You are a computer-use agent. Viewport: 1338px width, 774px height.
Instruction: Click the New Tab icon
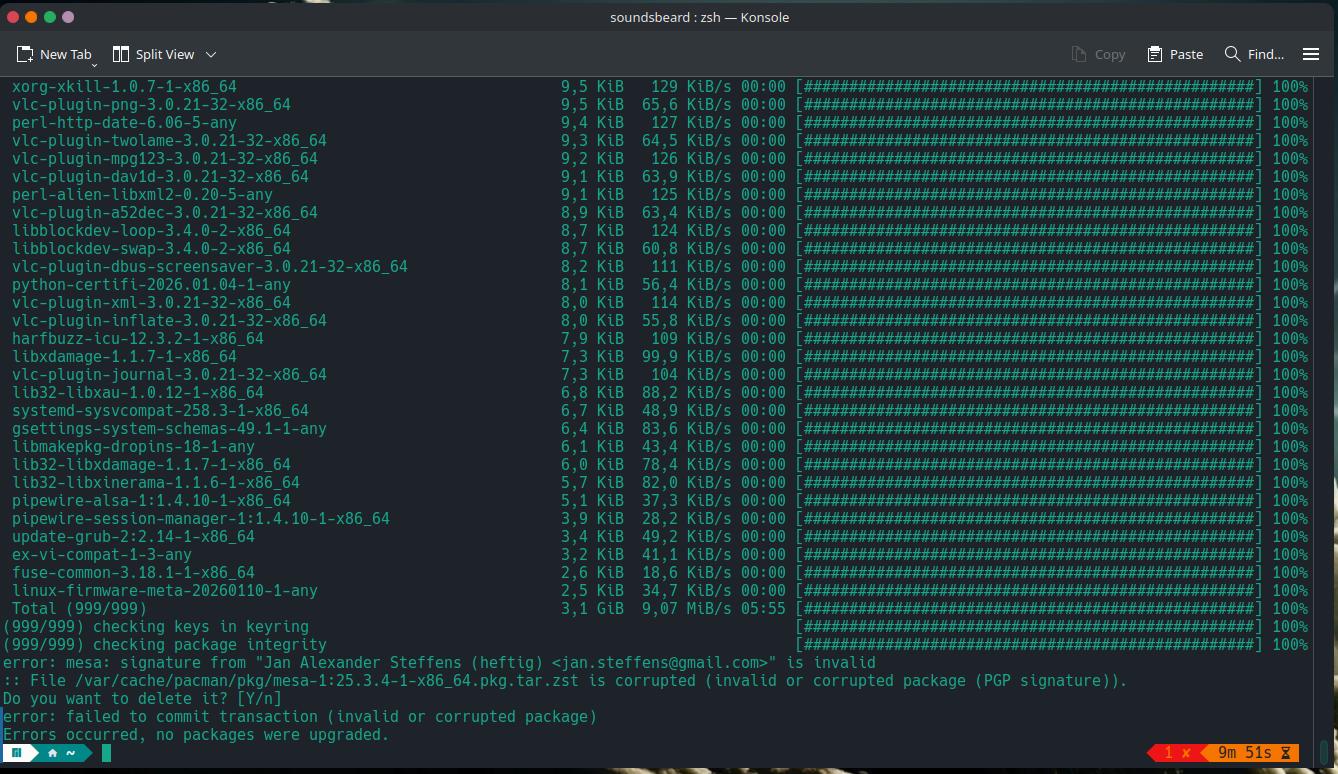[25, 54]
